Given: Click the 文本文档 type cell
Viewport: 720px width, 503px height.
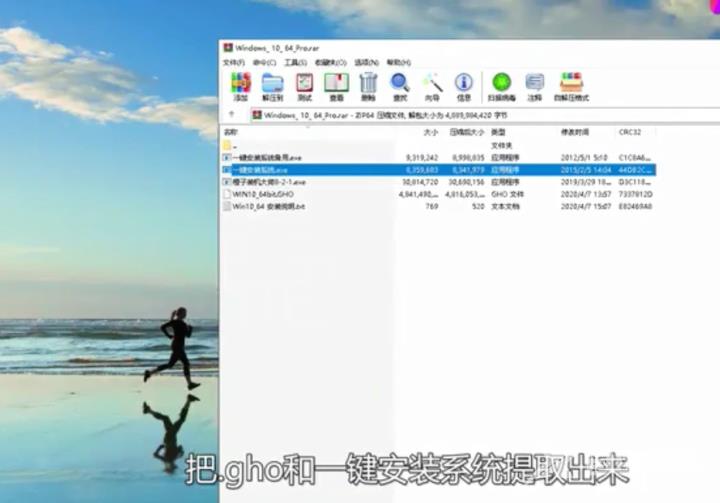Looking at the screenshot, I should pos(505,207).
